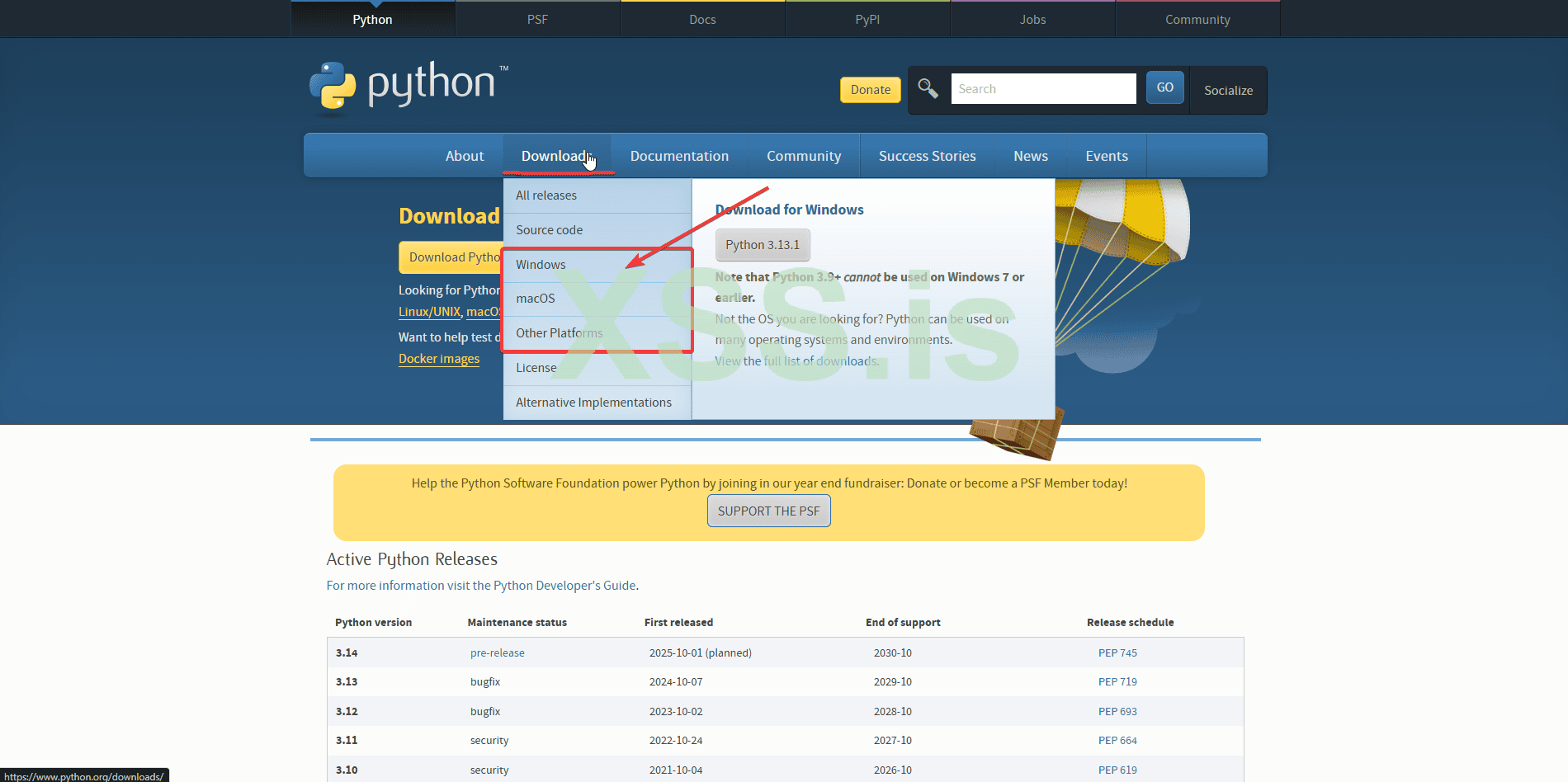This screenshot has width=1568, height=782.
Task: Open the Documentation nav menu
Action: [x=679, y=156]
